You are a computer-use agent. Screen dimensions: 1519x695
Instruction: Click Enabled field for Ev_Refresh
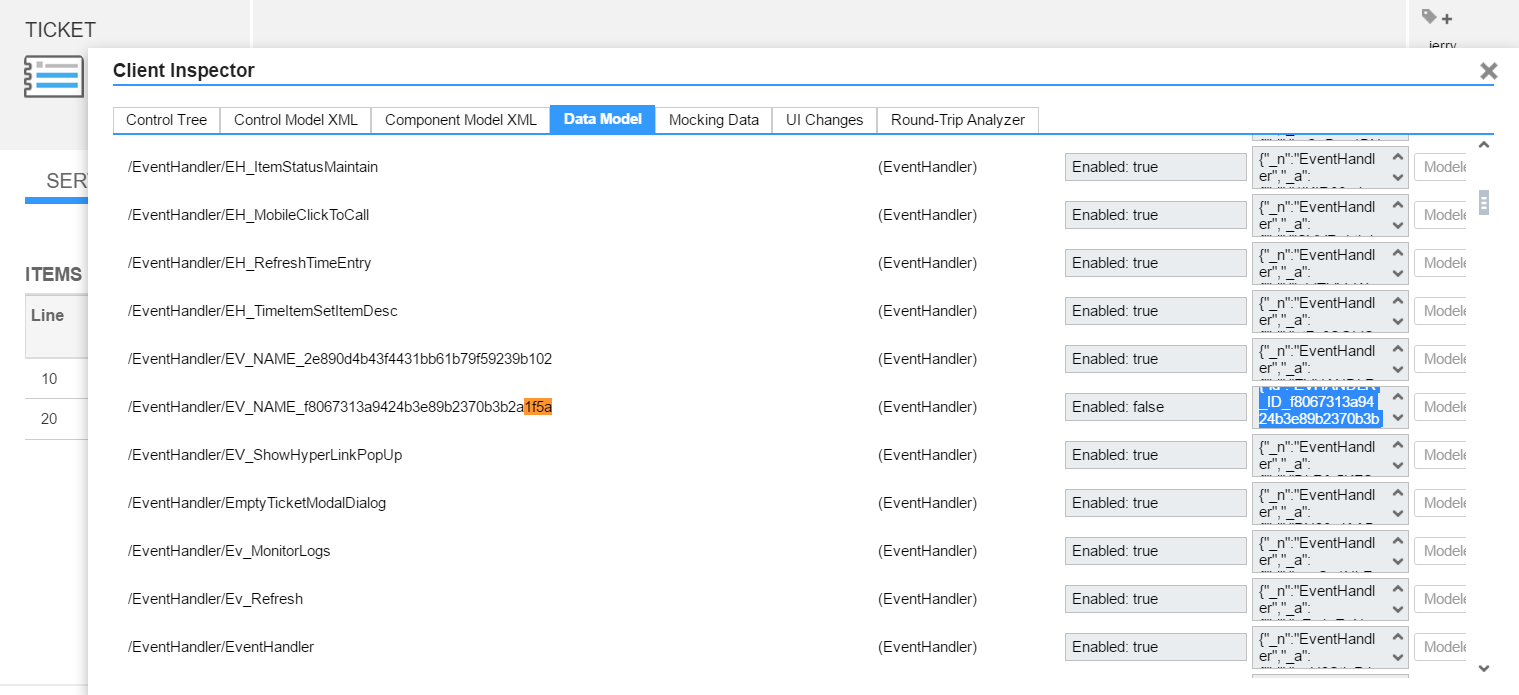1155,599
